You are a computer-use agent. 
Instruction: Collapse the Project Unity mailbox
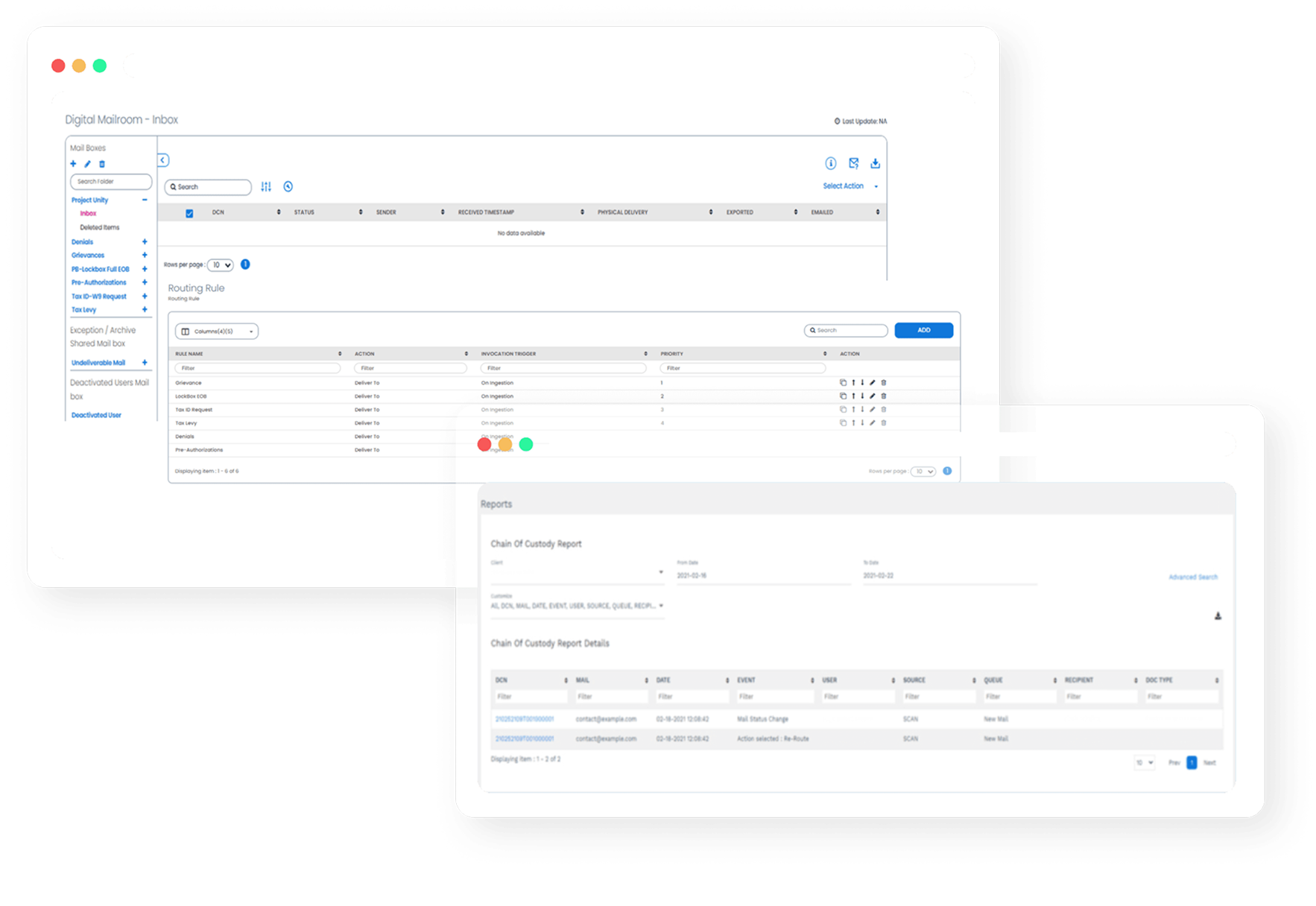tap(145, 200)
